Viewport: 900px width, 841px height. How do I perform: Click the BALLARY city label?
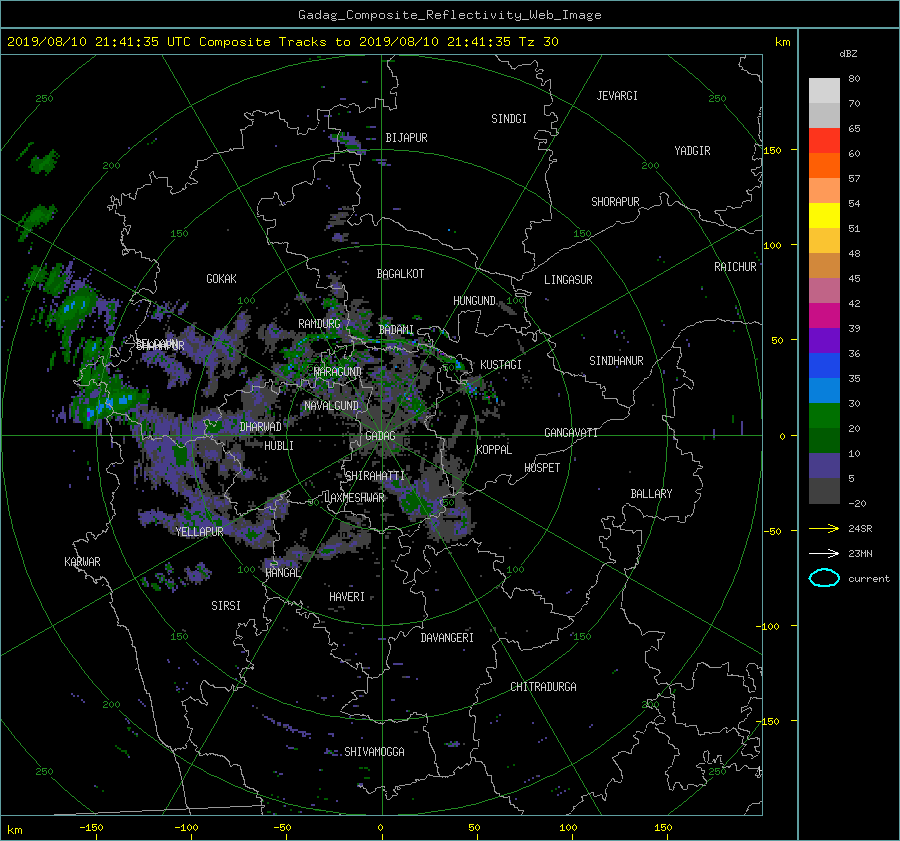[x=651, y=494]
